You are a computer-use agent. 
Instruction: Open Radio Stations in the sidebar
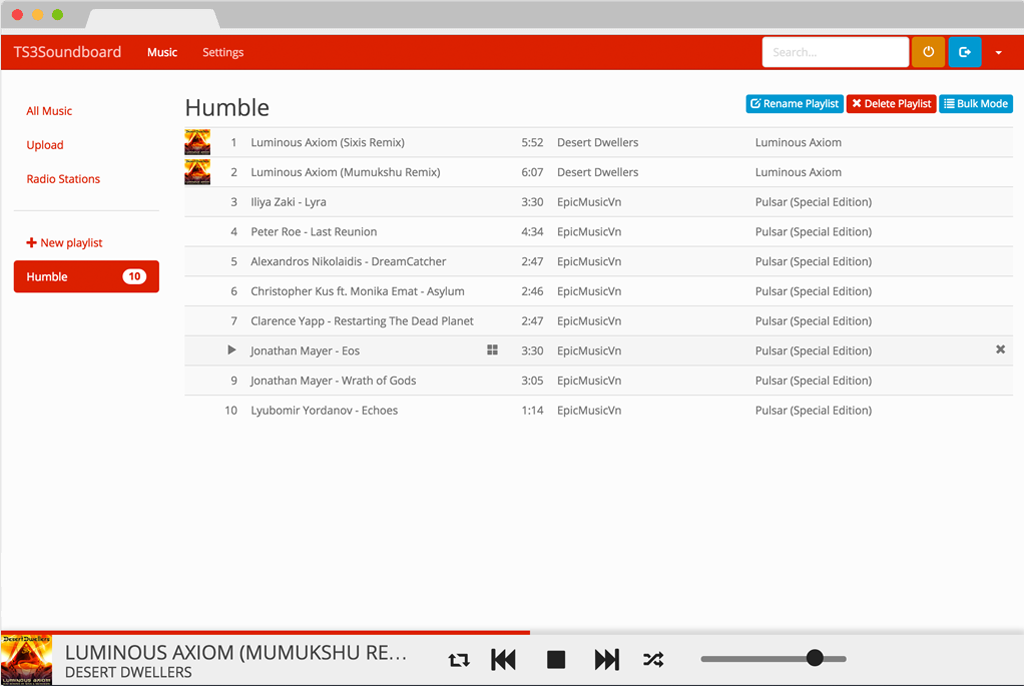coord(63,179)
